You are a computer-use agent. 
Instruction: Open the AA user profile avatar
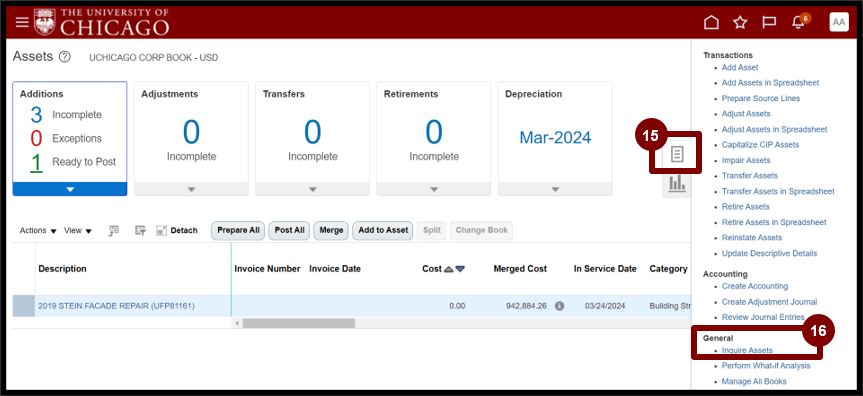[839, 23]
